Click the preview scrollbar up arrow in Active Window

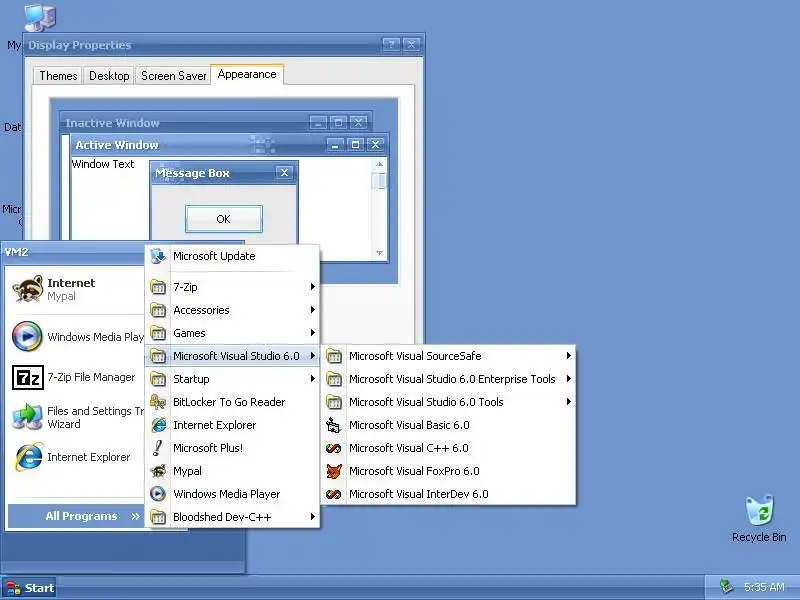tap(379, 164)
